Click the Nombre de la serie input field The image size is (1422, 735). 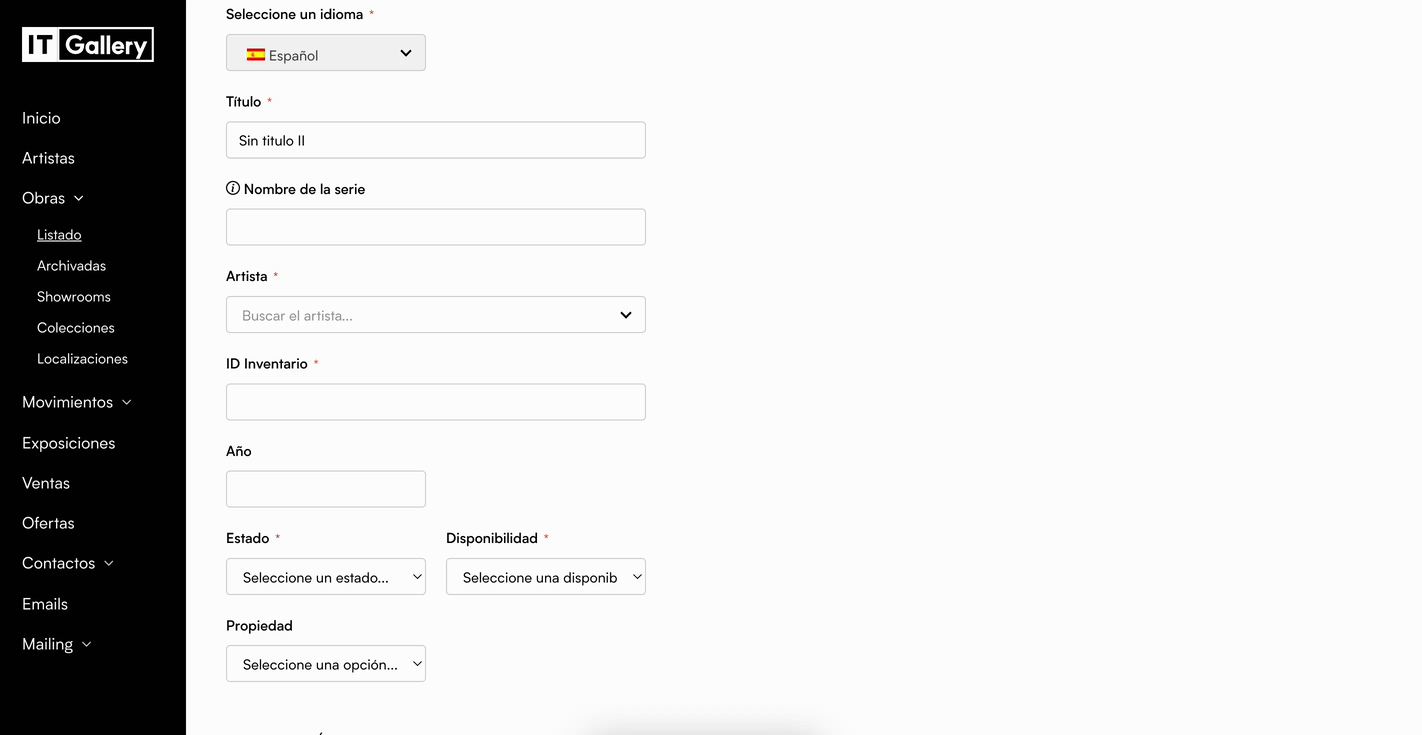tap(436, 227)
